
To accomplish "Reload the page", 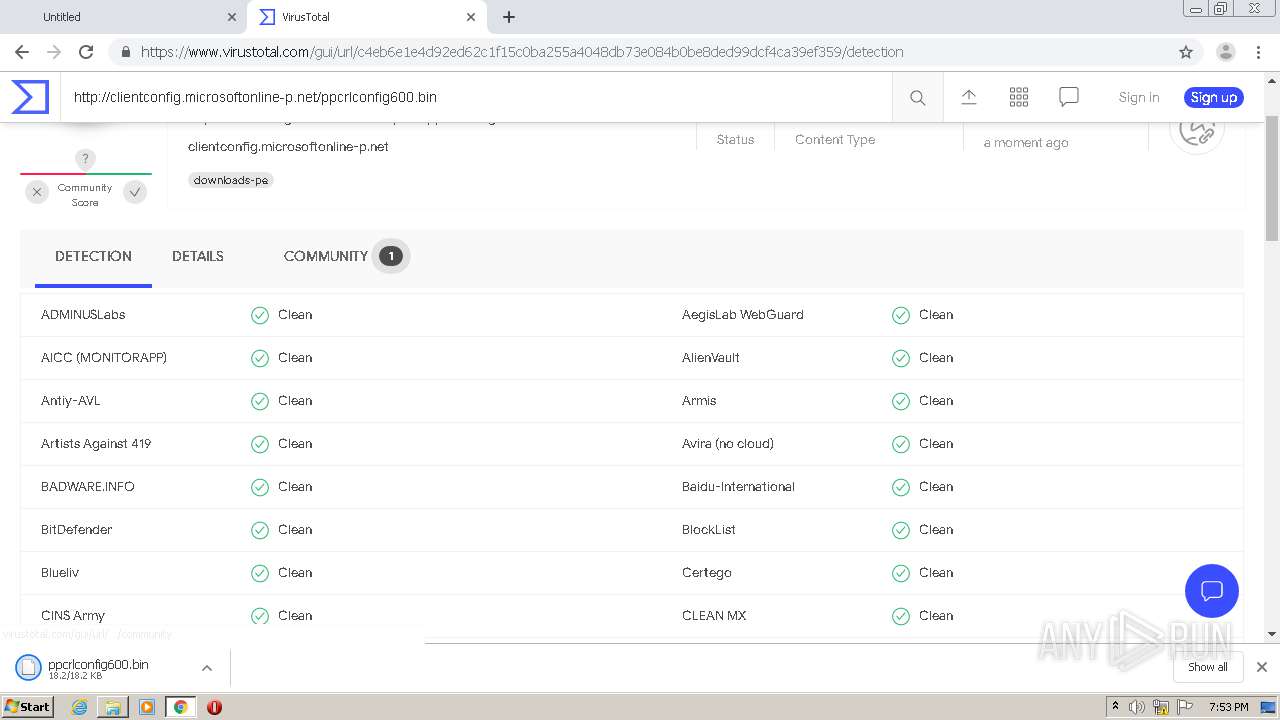I will (86, 52).
